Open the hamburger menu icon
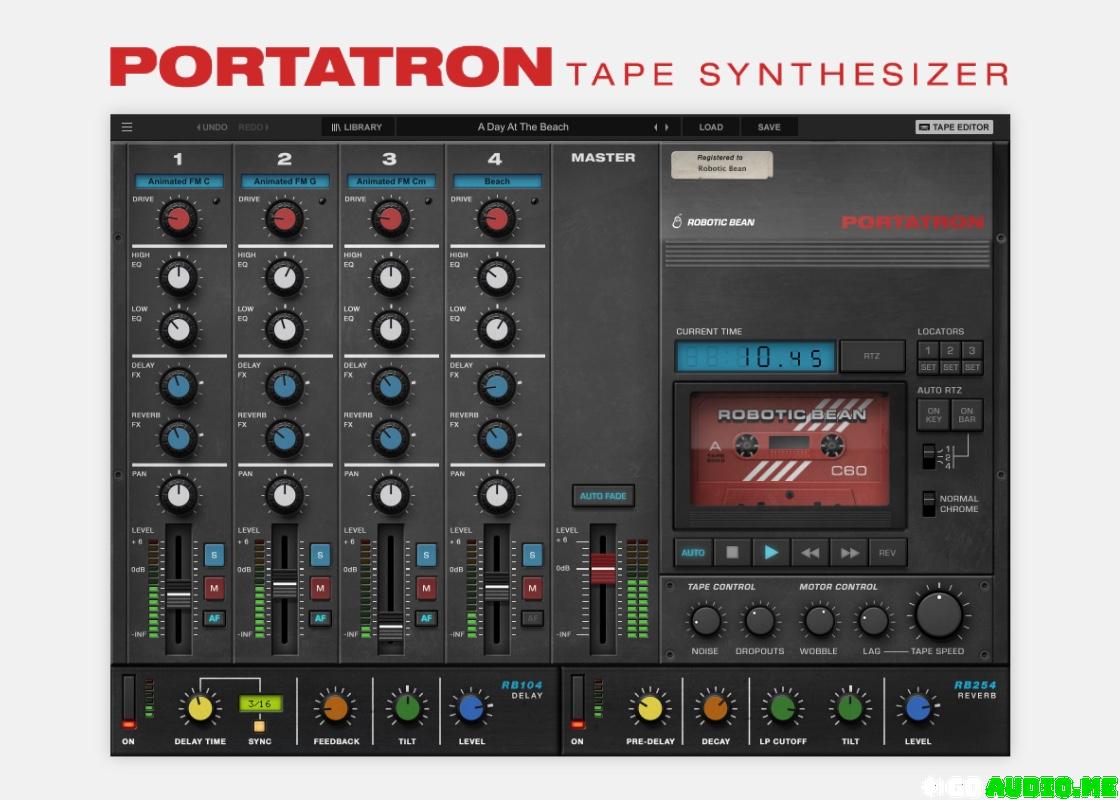1120x800 pixels. (x=127, y=127)
